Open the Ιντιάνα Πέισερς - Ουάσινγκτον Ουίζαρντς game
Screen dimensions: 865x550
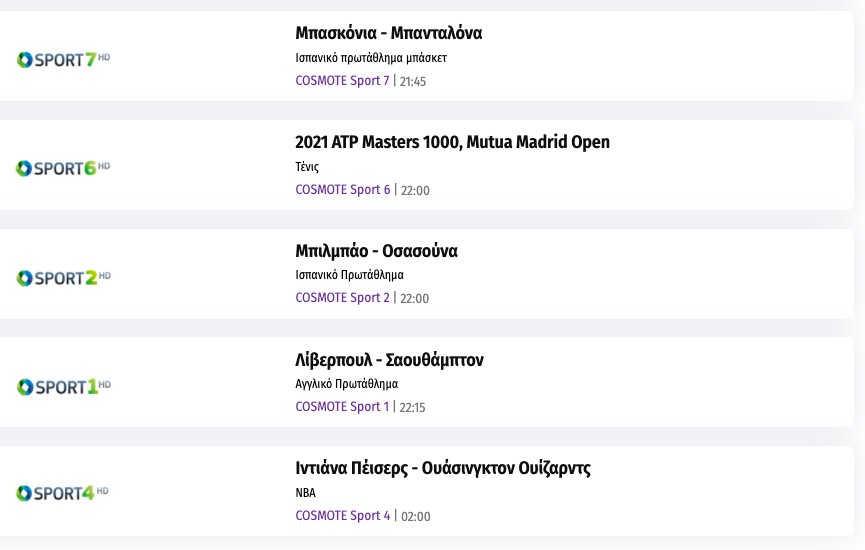pos(443,468)
